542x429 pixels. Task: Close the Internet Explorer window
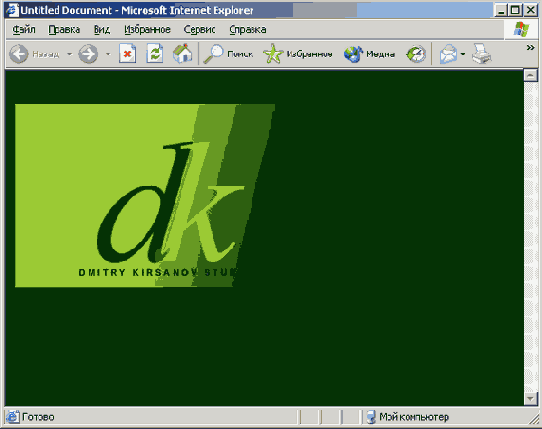point(530,10)
